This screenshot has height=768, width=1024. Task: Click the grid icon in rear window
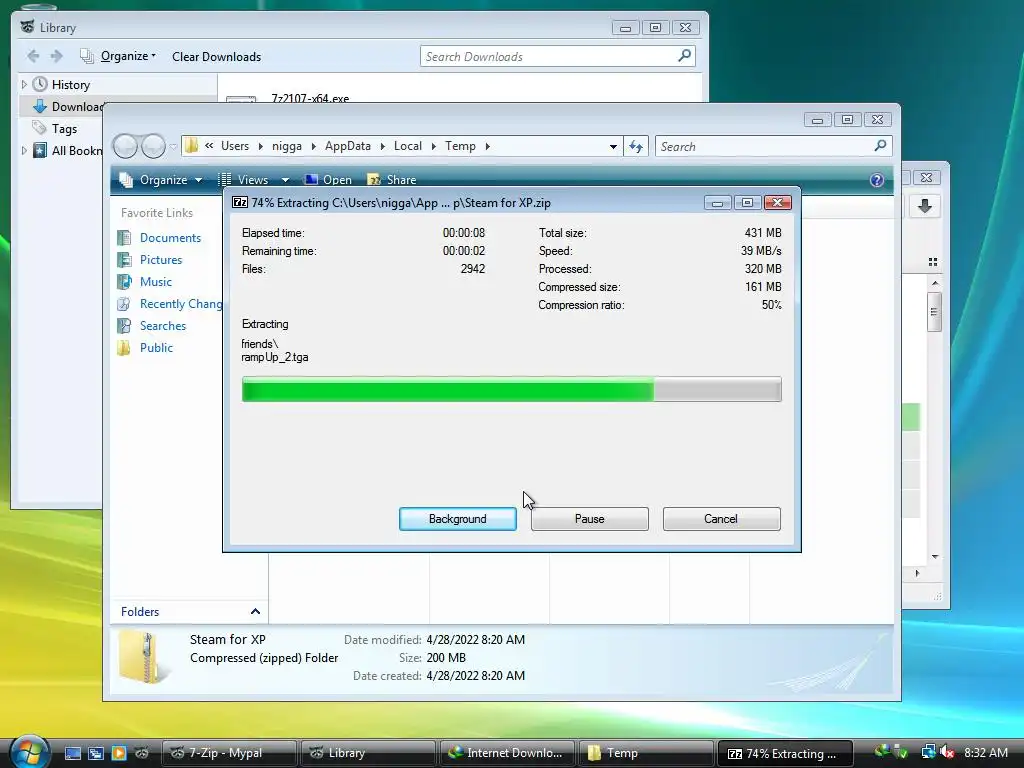(933, 262)
